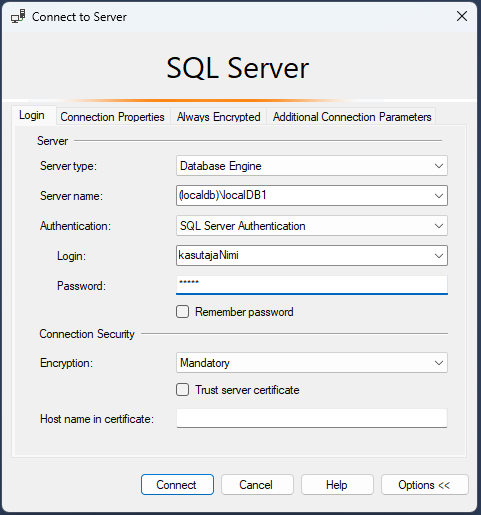Viewport: 481px width, 515px height.
Task: Open the Authentication dropdown arrow
Action: coord(439,226)
